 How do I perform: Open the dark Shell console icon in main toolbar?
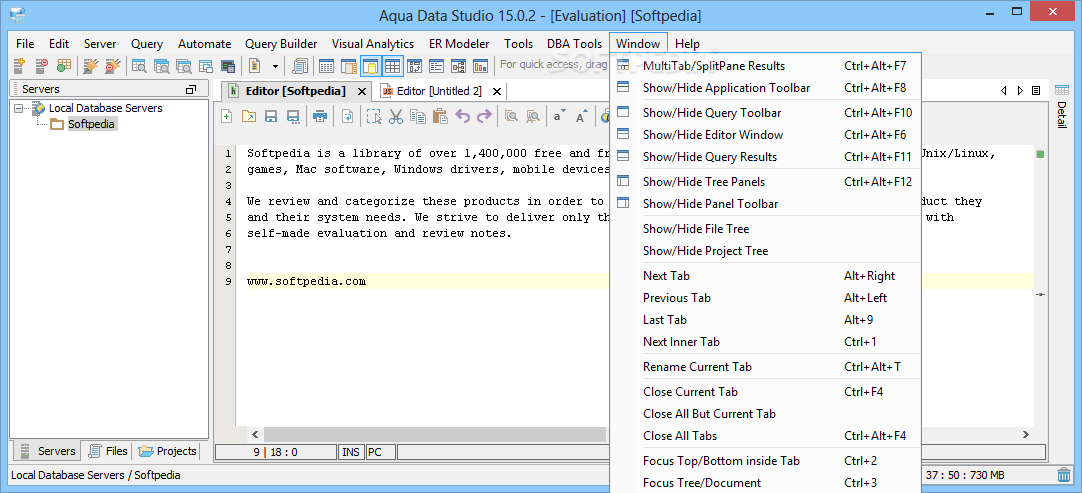click(x=228, y=66)
